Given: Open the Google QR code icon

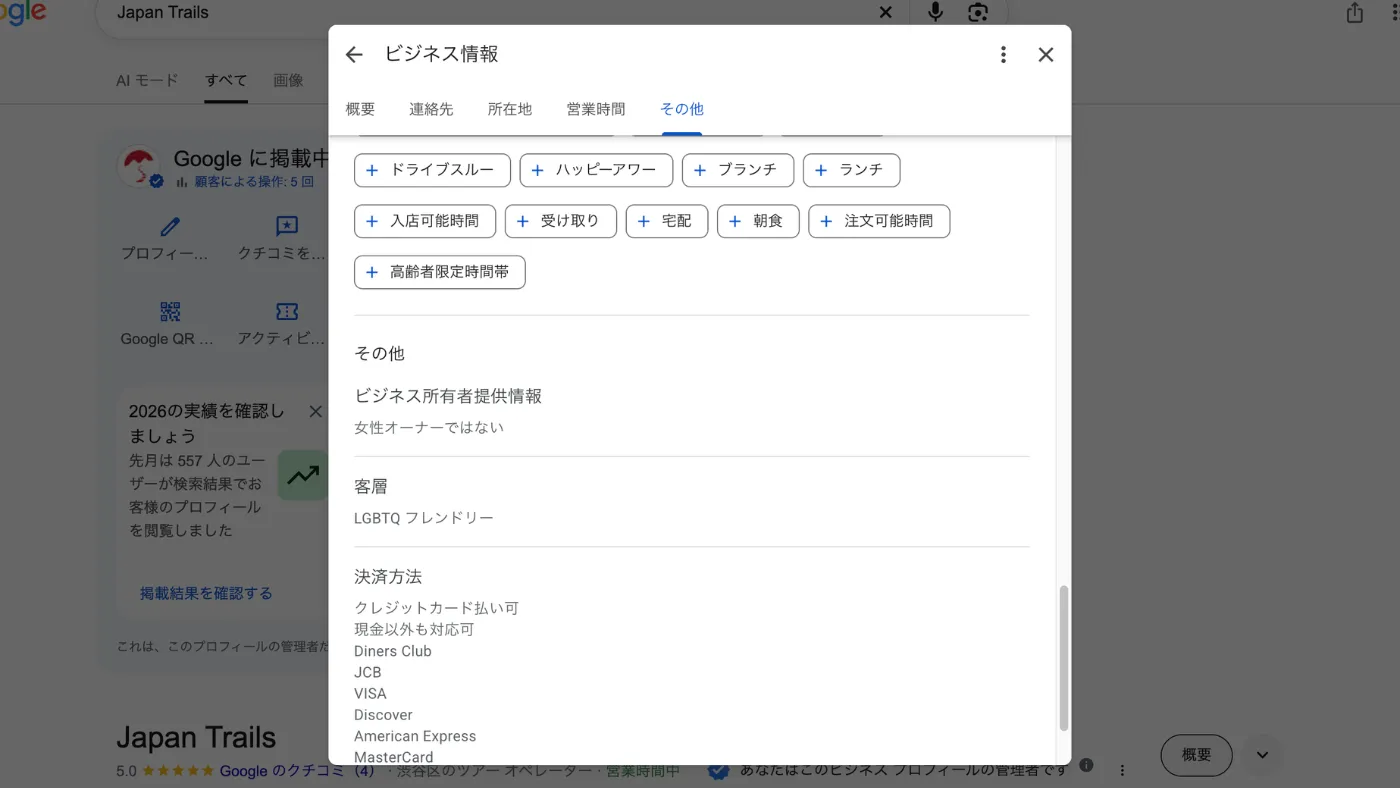Looking at the screenshot, I should pyautogui.click(x=170, y=312).
